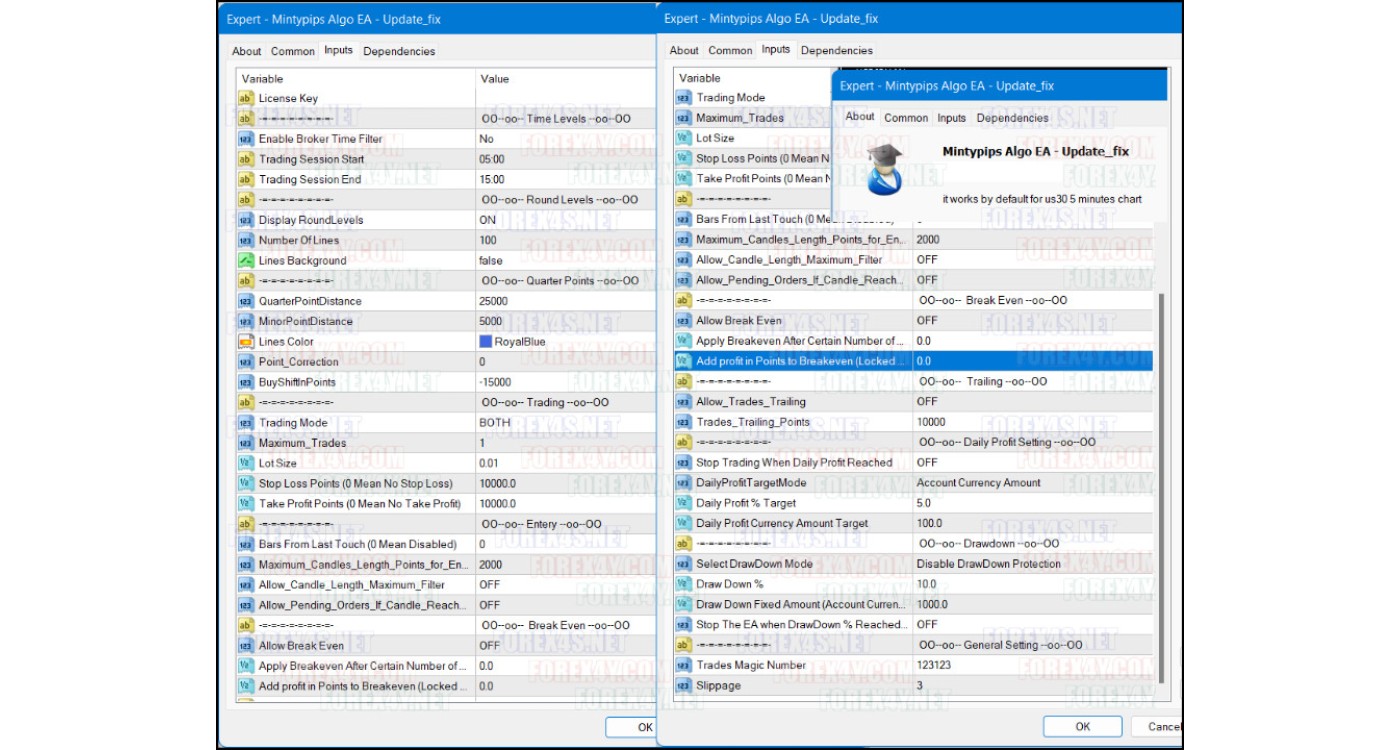The height and width of the screenshot is (750, 1400).
Task: Open the Select DrawDown Mode value dropdown
Action: 988,564
